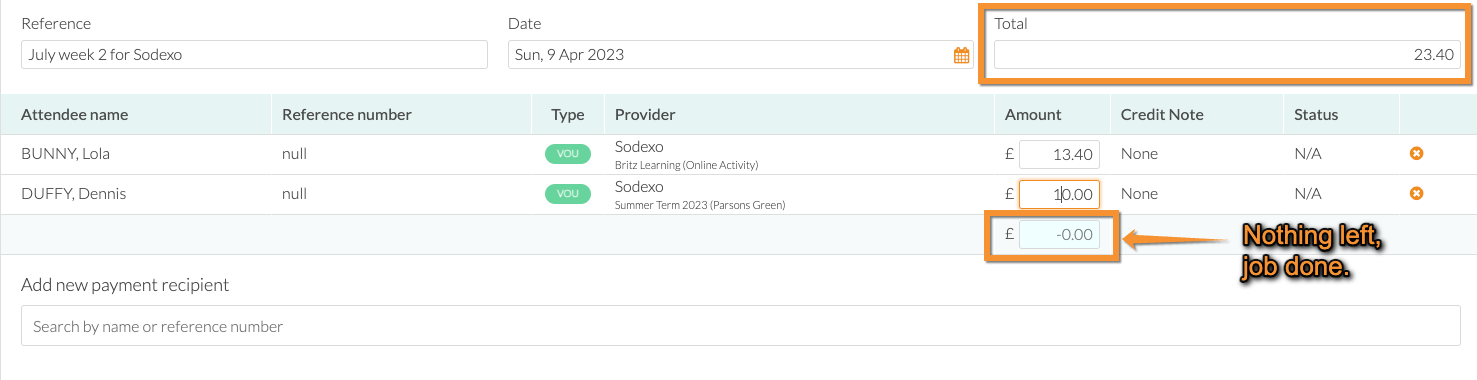
Task: Click the Credit Note column header
Action: pos(1162,115)
